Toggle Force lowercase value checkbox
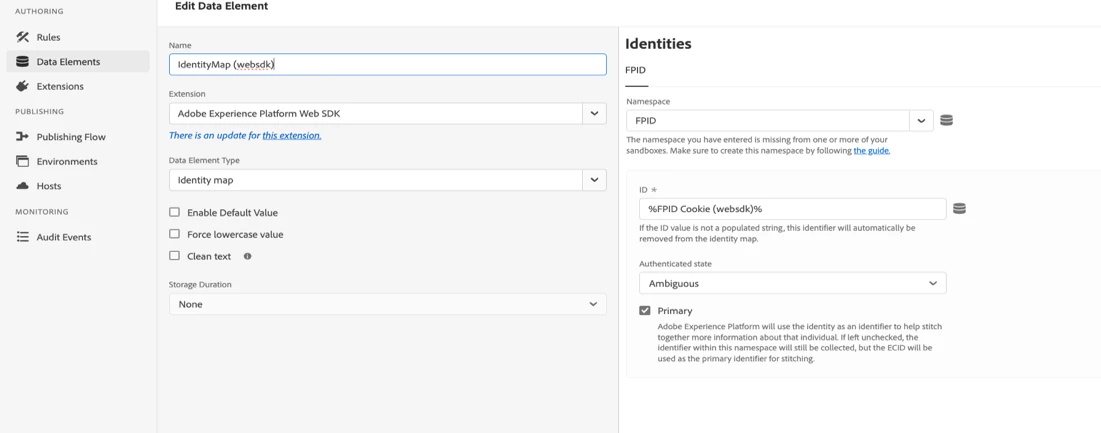1101x433 pixels. click(175, 234)
